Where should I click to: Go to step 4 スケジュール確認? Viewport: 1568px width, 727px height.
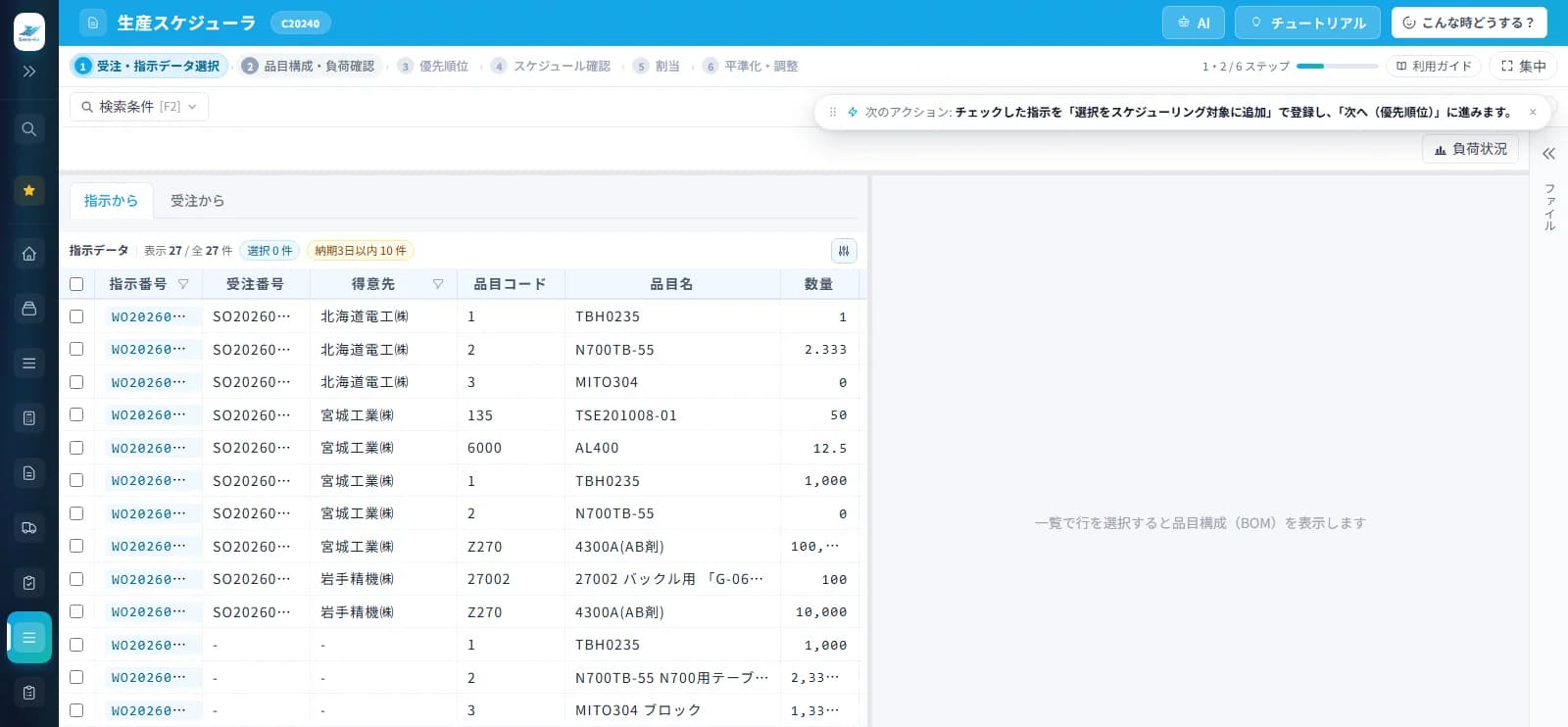(x=551, y=66)
